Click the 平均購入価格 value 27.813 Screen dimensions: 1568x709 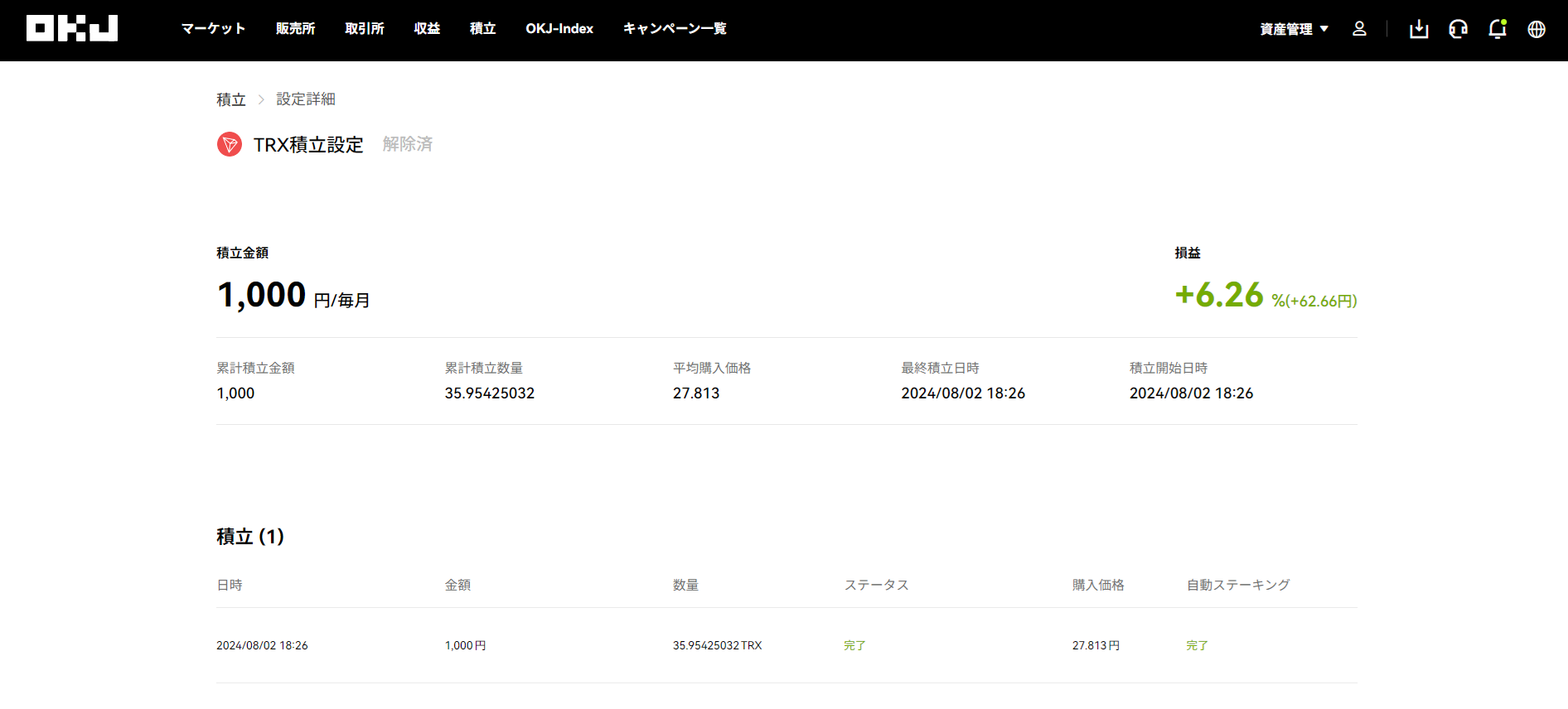[x=696, y=393]
